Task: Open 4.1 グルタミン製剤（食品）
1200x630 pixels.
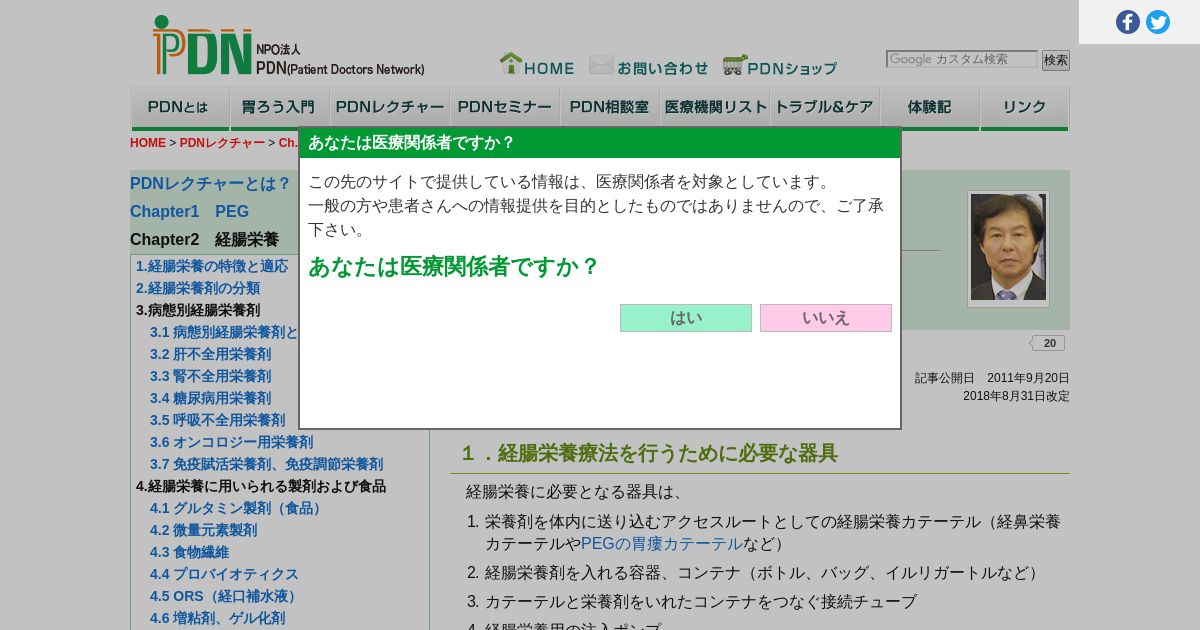Action: click(x=238, y=508)
